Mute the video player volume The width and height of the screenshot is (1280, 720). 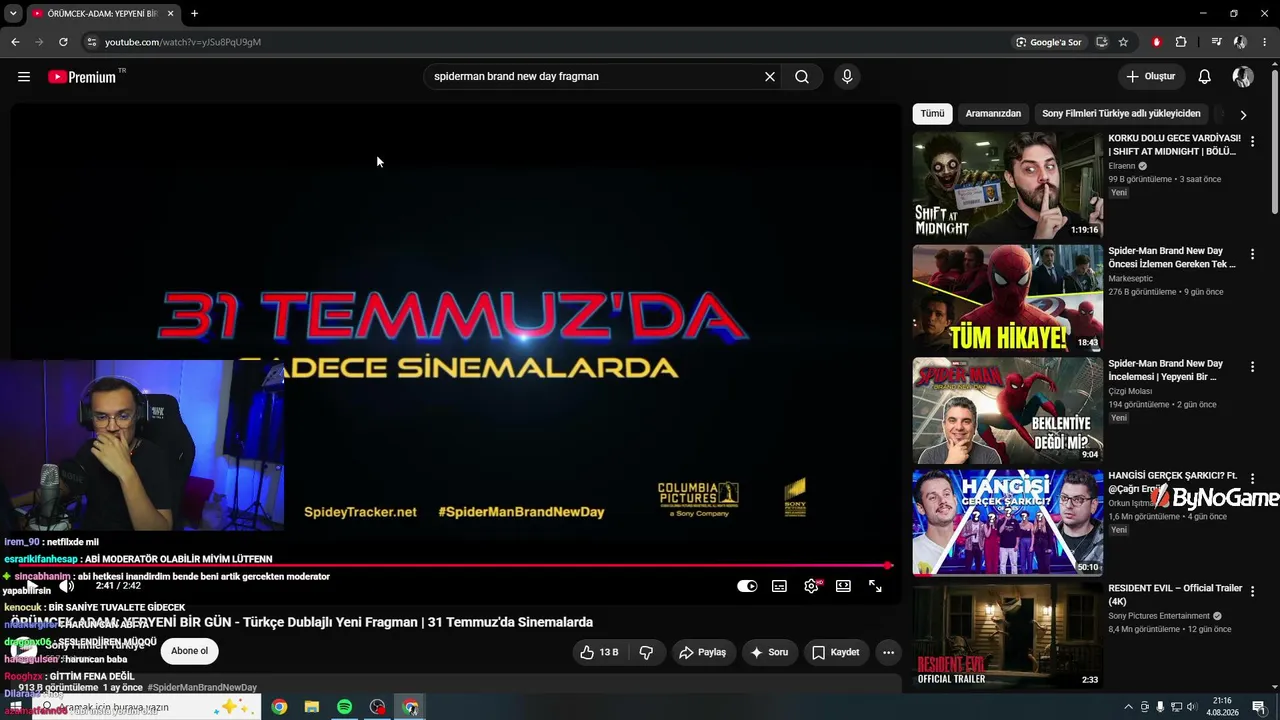point(67,586)
